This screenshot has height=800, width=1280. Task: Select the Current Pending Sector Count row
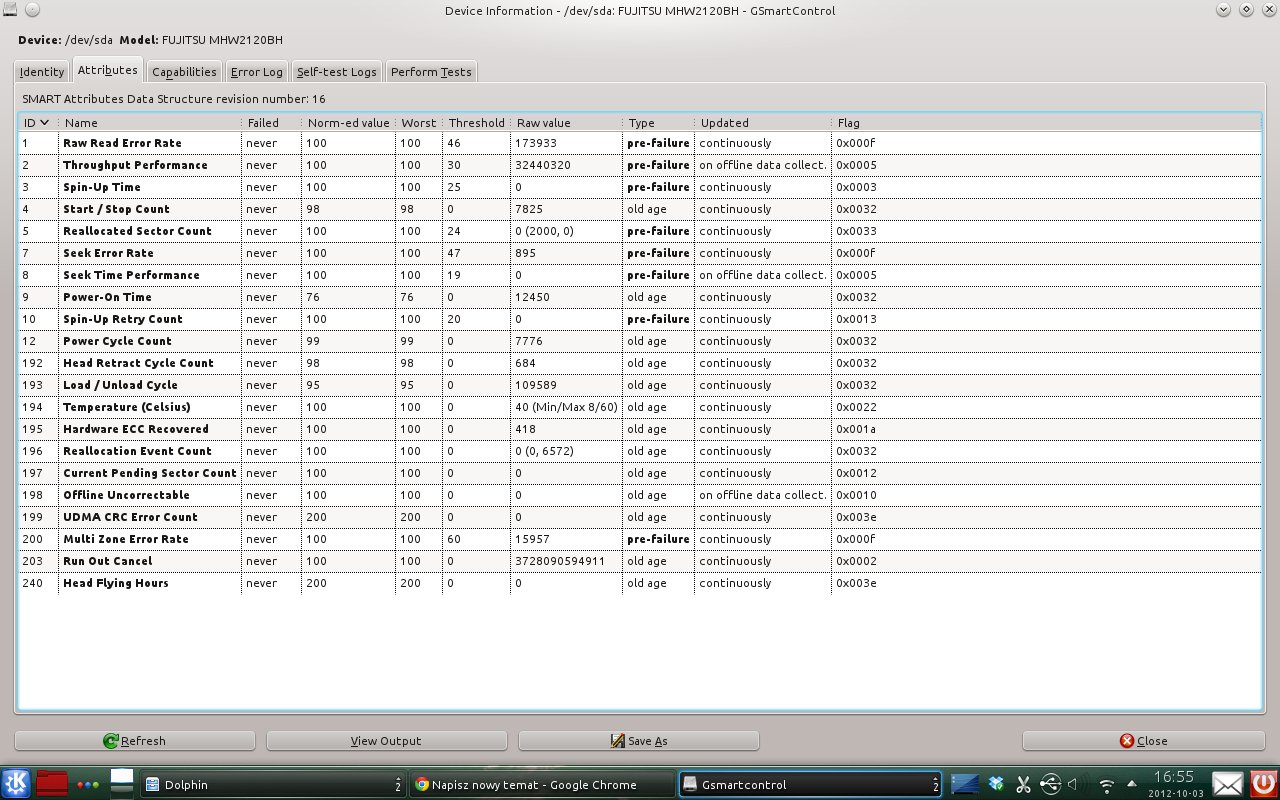pos(640,473)
